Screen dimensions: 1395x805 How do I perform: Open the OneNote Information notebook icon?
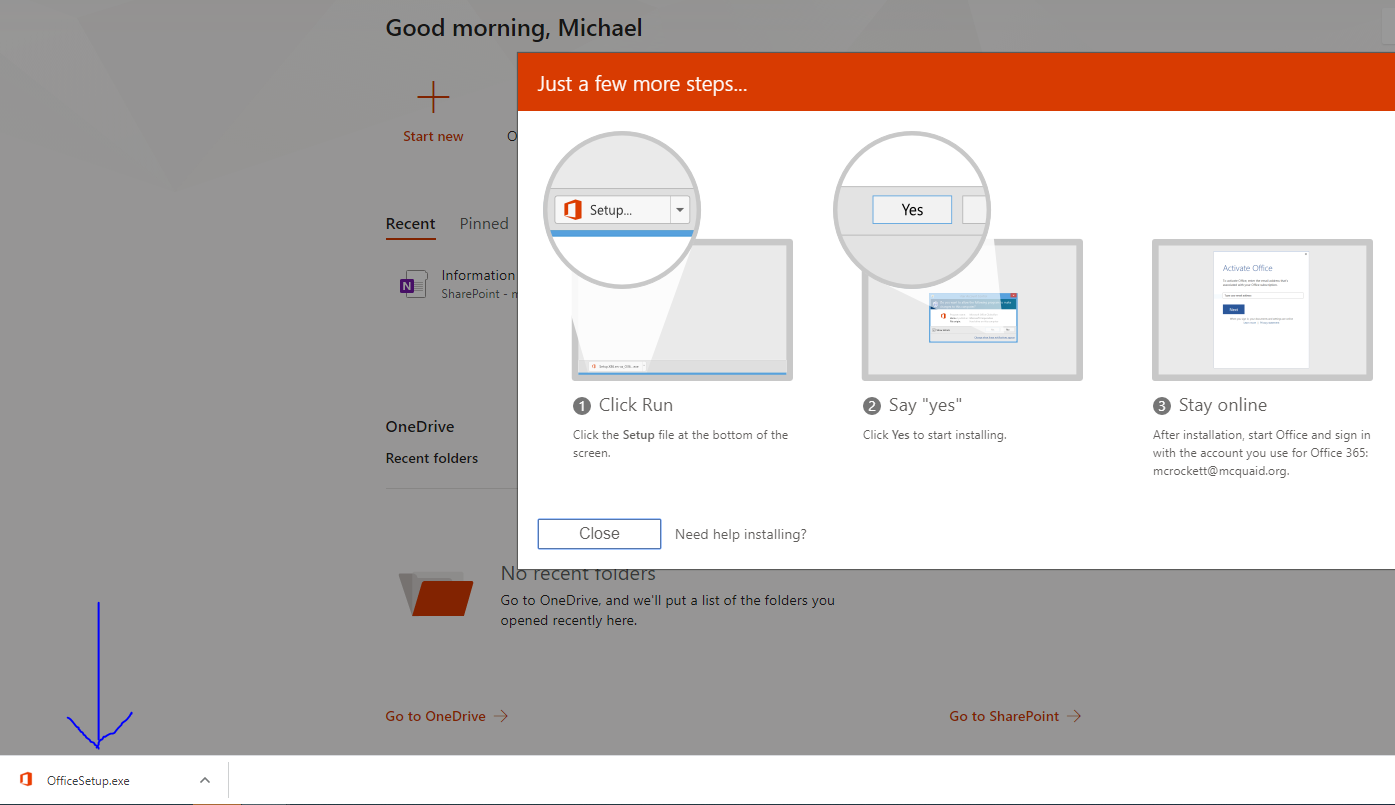coord(407,285)
